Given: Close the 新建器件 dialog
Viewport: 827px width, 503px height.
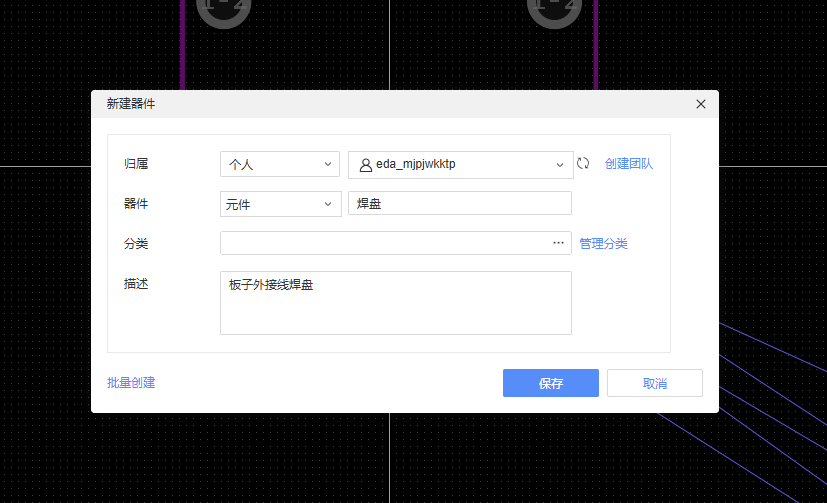Looking at the screenshot, I should click(700, 104).
